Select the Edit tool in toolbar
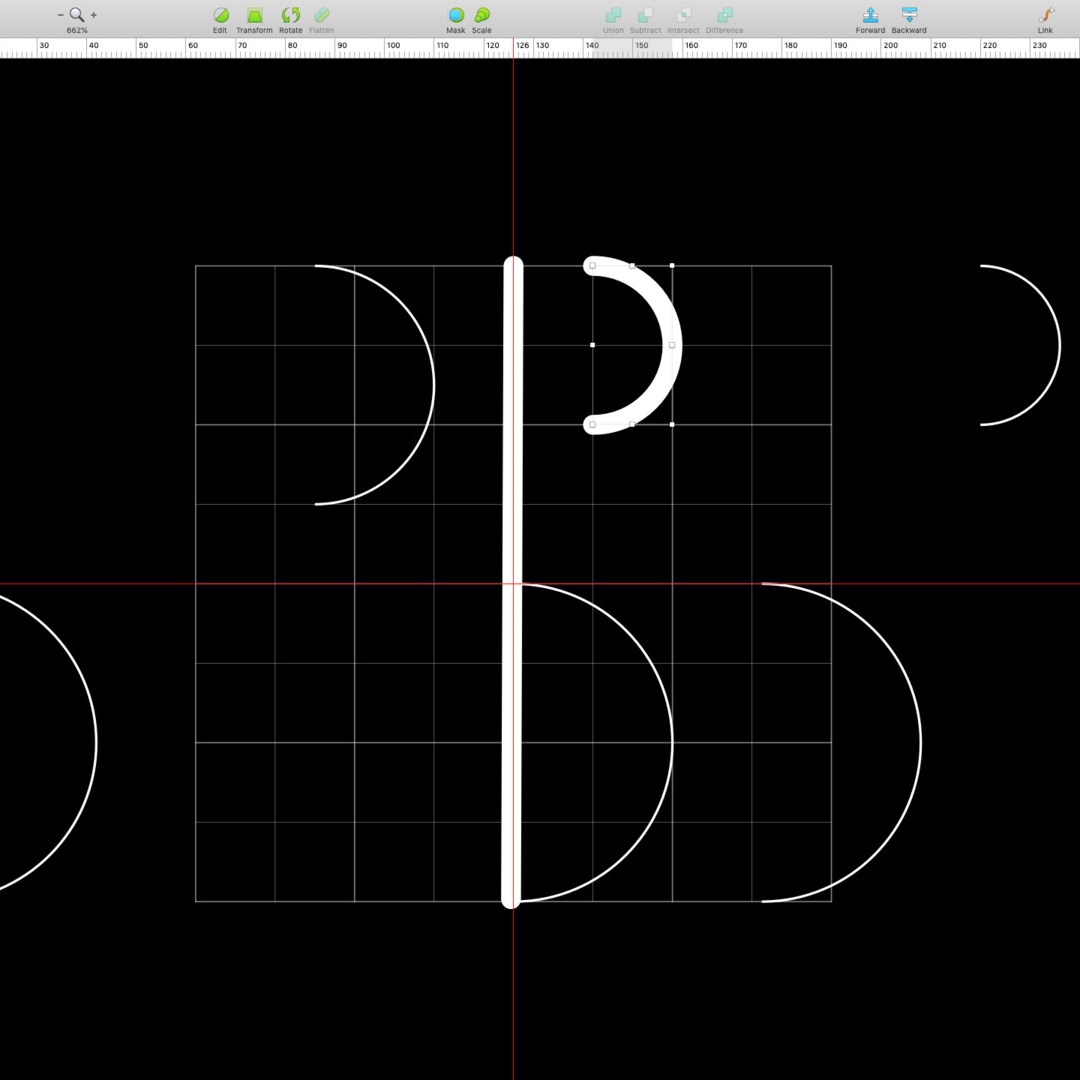1080x1080 pixels. (220, 15)
